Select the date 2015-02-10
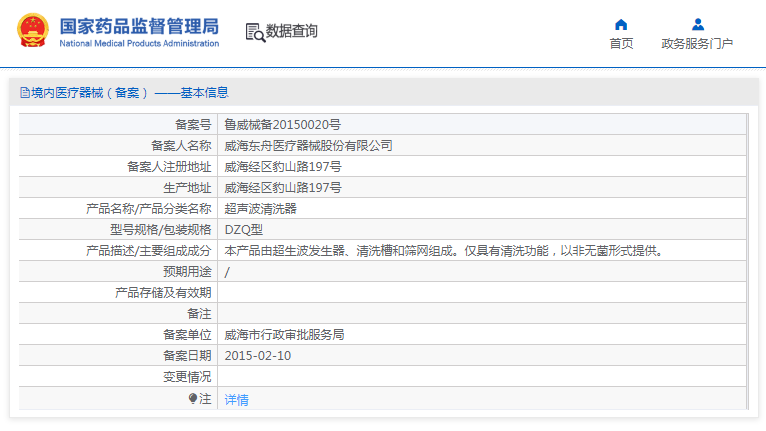This screenshot has width=766, height=431. point(257,356)
